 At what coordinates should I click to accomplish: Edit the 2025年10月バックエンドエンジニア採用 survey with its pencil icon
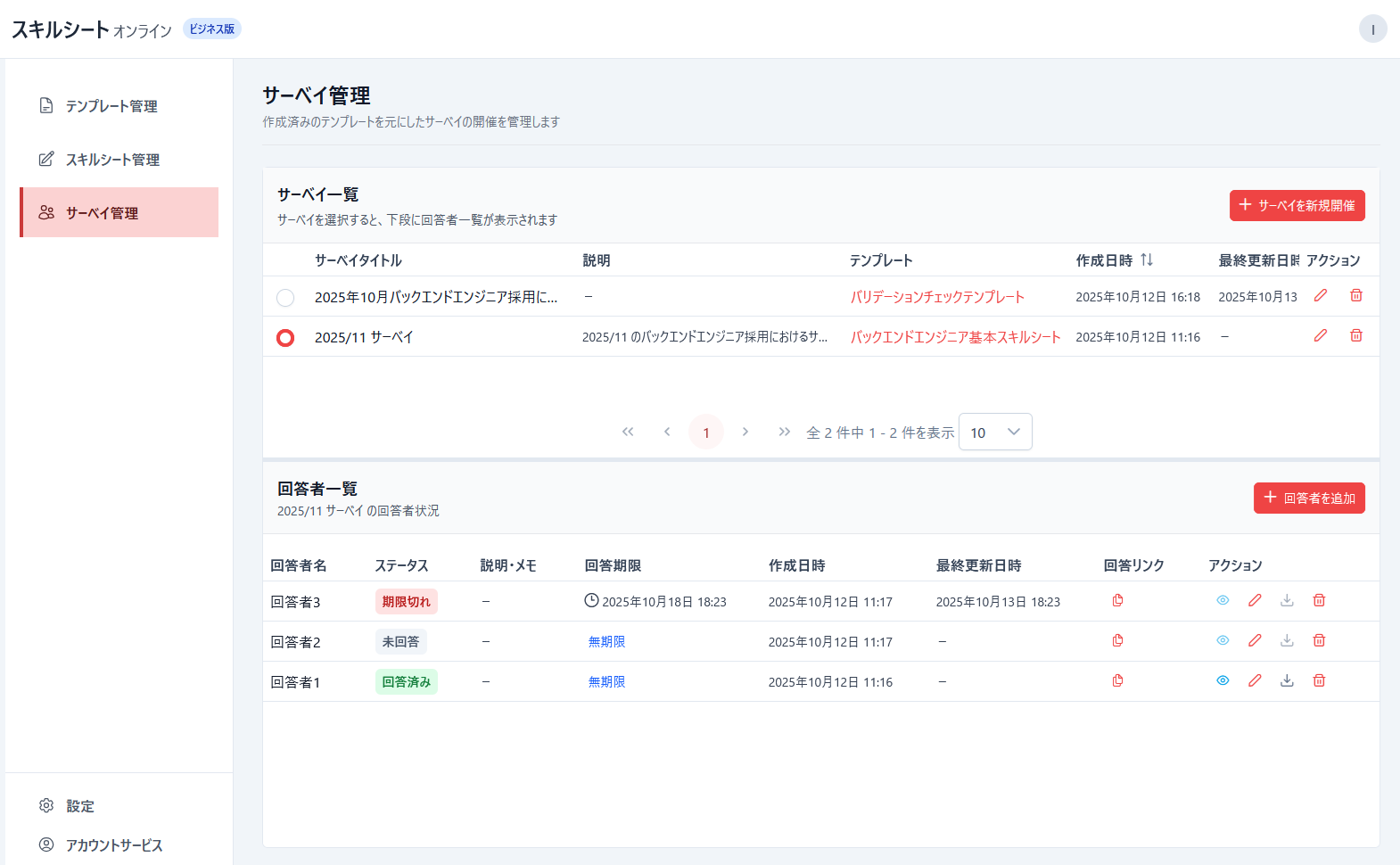click(x=1321, y=295)
